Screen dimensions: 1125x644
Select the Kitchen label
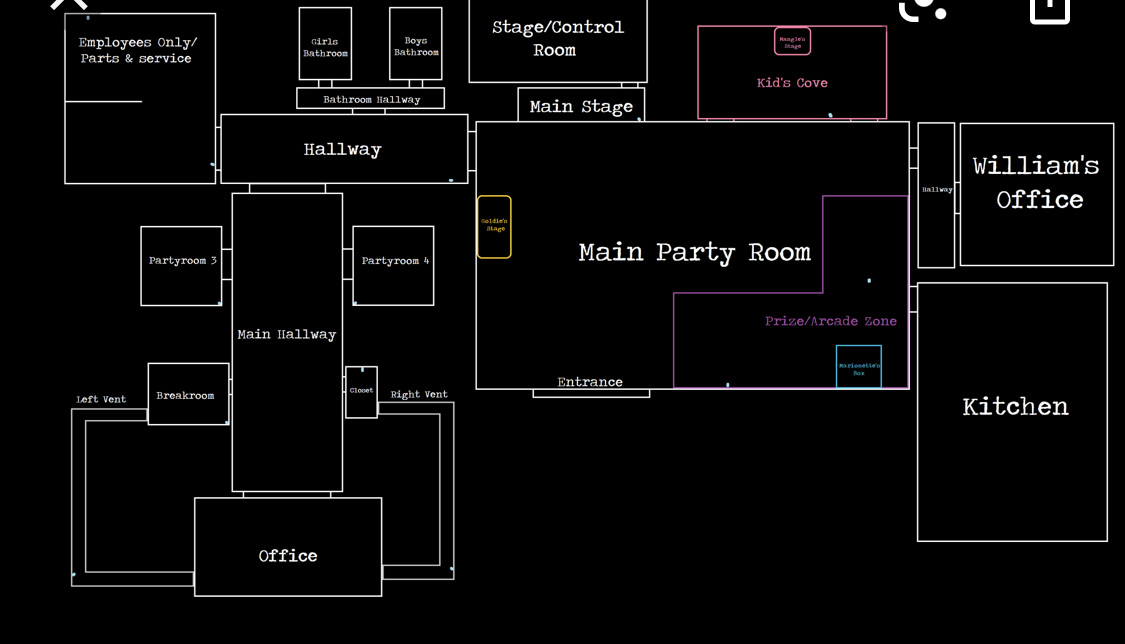coord(1015,407)
